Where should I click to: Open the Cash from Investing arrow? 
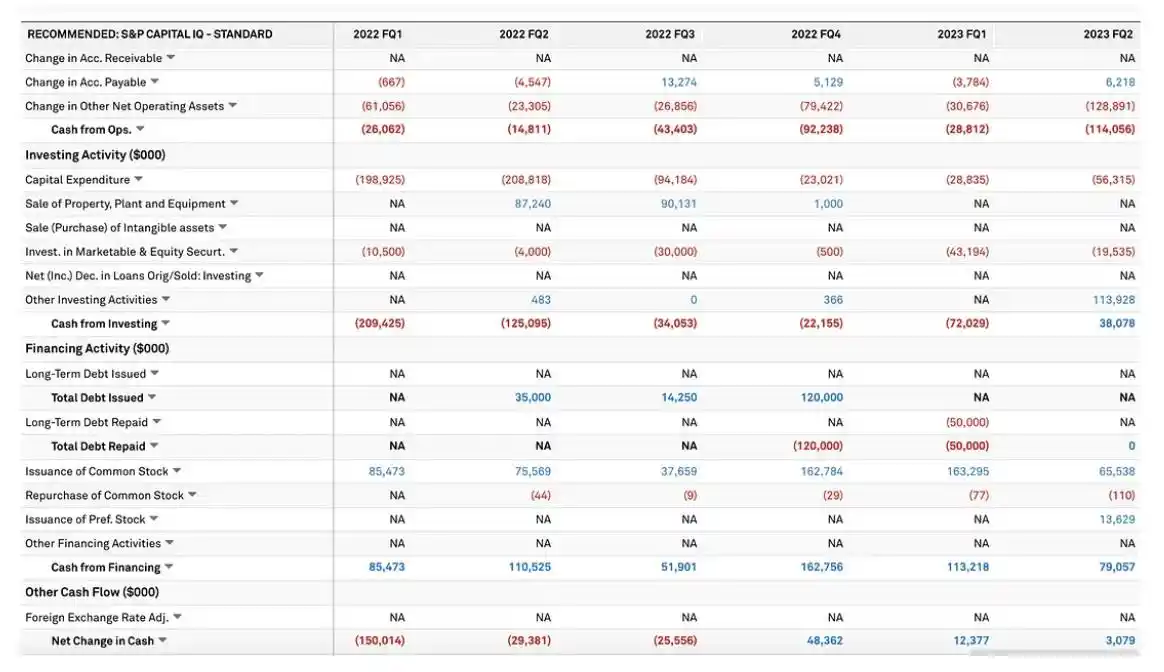[x=166, y=324]
